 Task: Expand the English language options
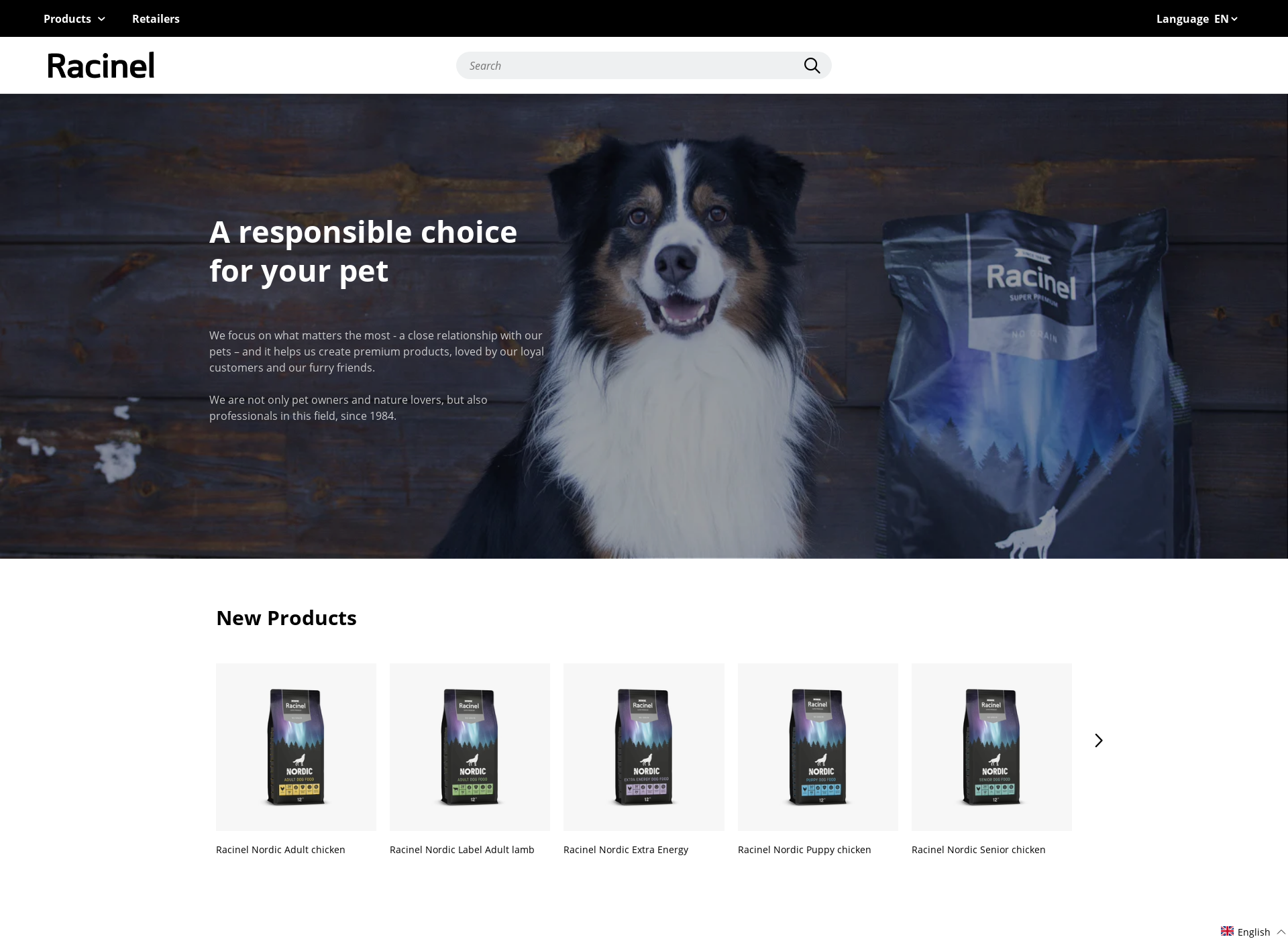click(x=1243, y=928)
